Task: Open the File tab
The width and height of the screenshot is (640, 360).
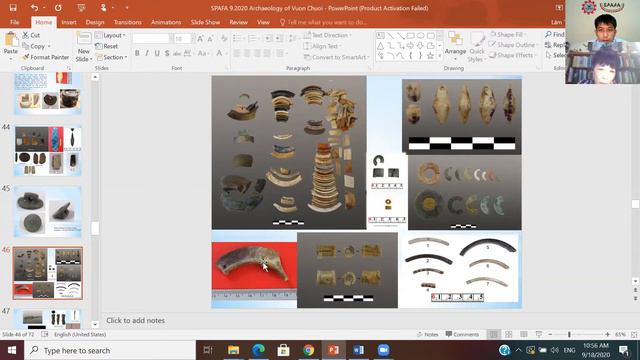Action: coord(15,22)
